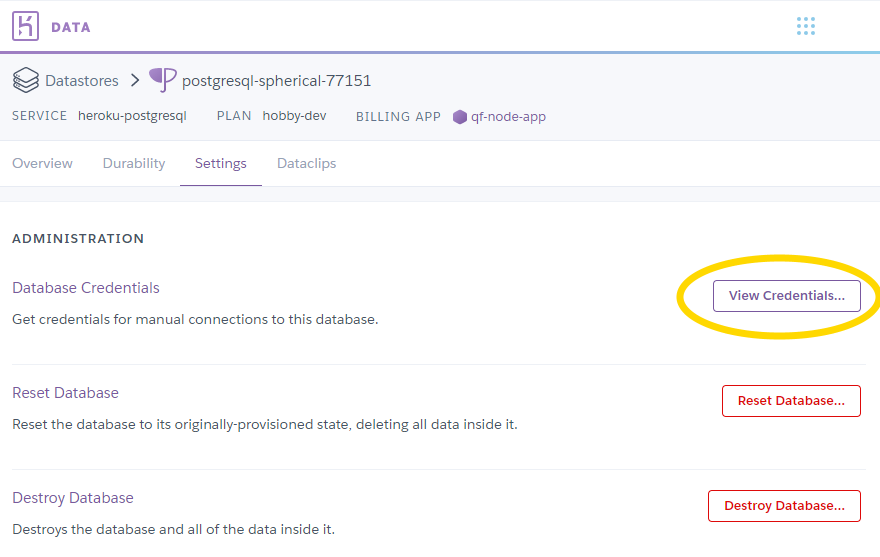Click the Destroy Database section heading
The width and height of the screenshot is (880, 557).
pyautogui.click(x=72, y=498)
